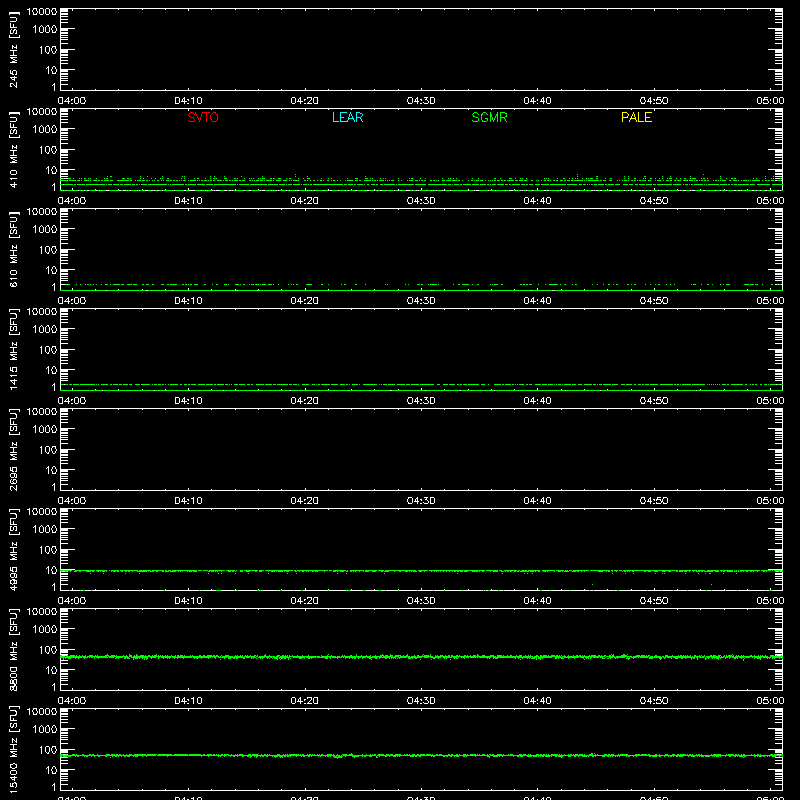Select the 15400 MHz [SFU] axis title
800x800 pixels.
click(13, 749)
